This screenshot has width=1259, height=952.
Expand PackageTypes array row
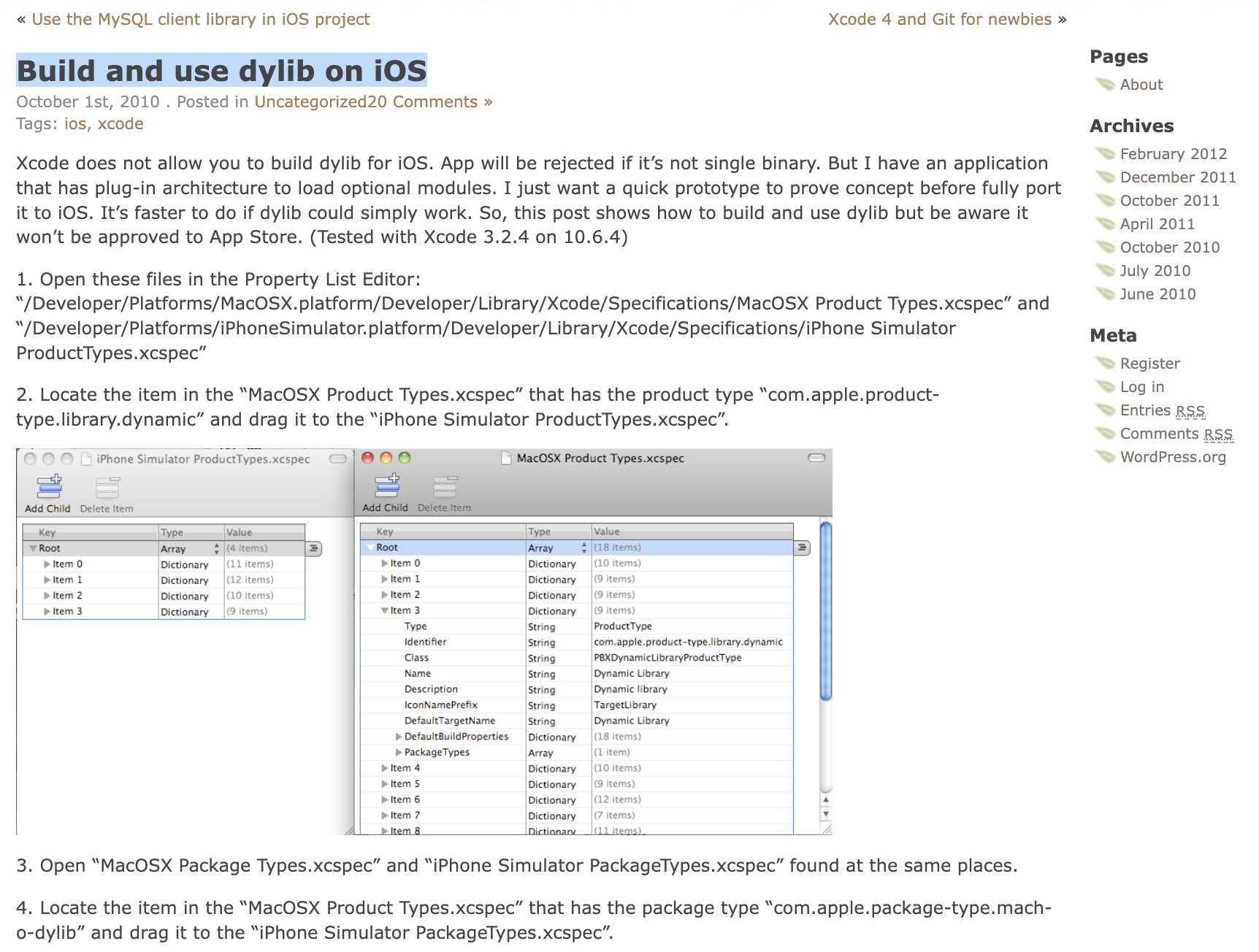[399, 753]
